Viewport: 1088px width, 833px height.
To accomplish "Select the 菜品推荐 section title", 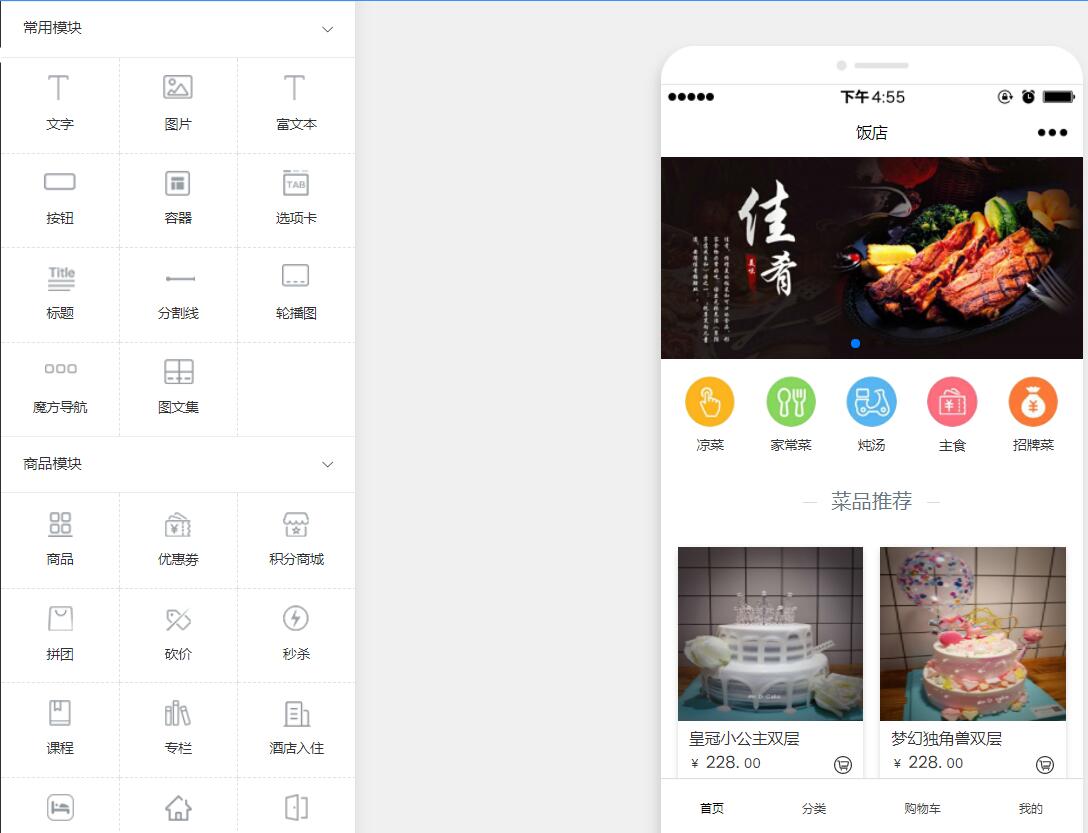I will 872,501.
